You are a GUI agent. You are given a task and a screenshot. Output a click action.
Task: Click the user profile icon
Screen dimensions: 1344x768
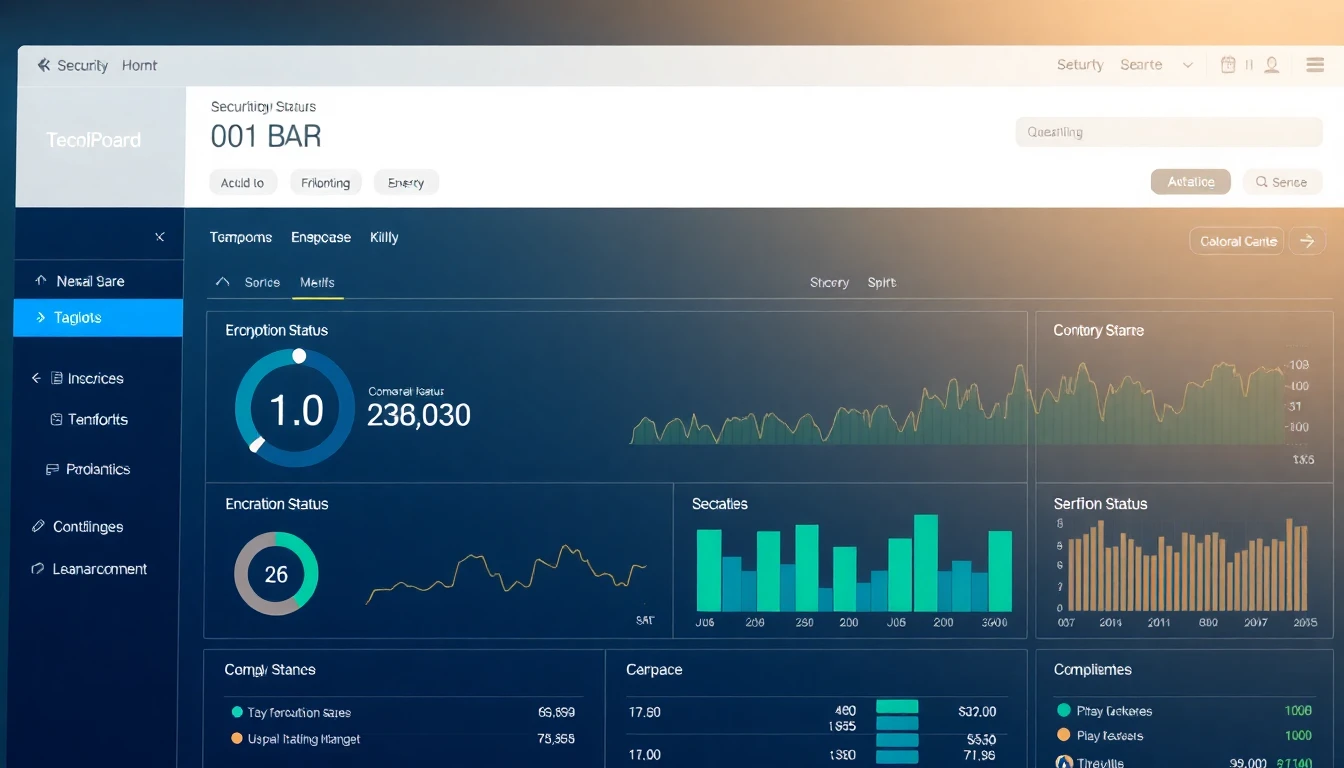tap(1271, 64)
